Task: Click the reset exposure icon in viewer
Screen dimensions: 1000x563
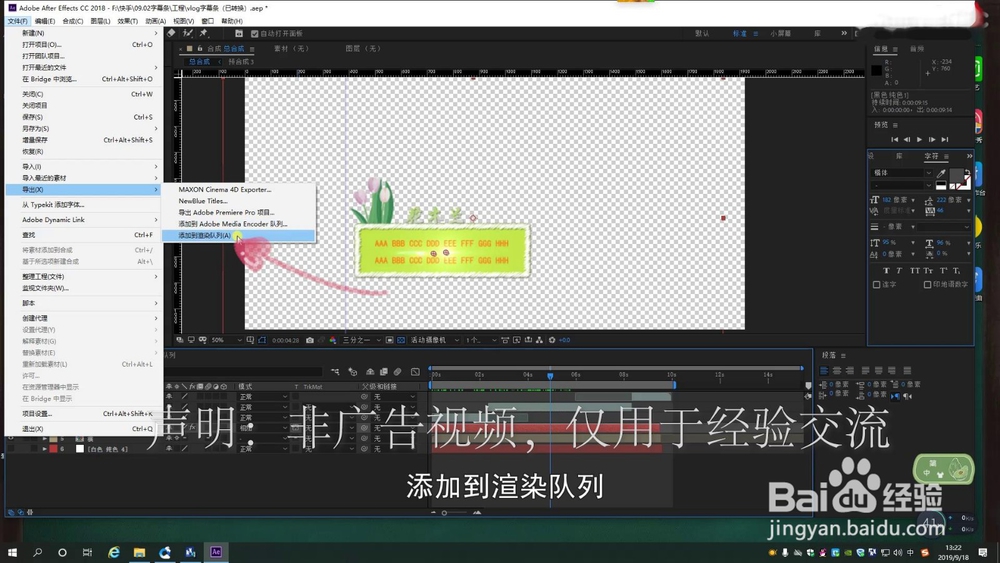Action: click(552, 340)
